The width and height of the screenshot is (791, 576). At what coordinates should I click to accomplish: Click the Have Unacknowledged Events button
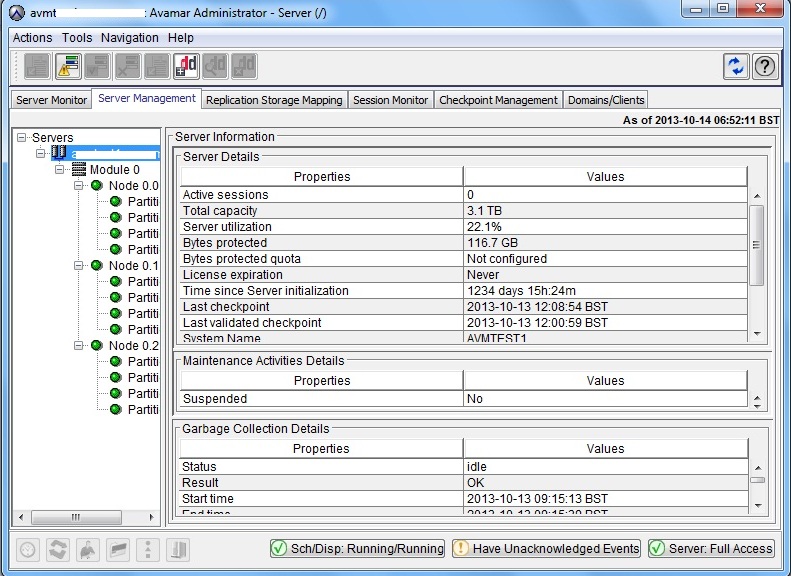click(x=546, y=549)
